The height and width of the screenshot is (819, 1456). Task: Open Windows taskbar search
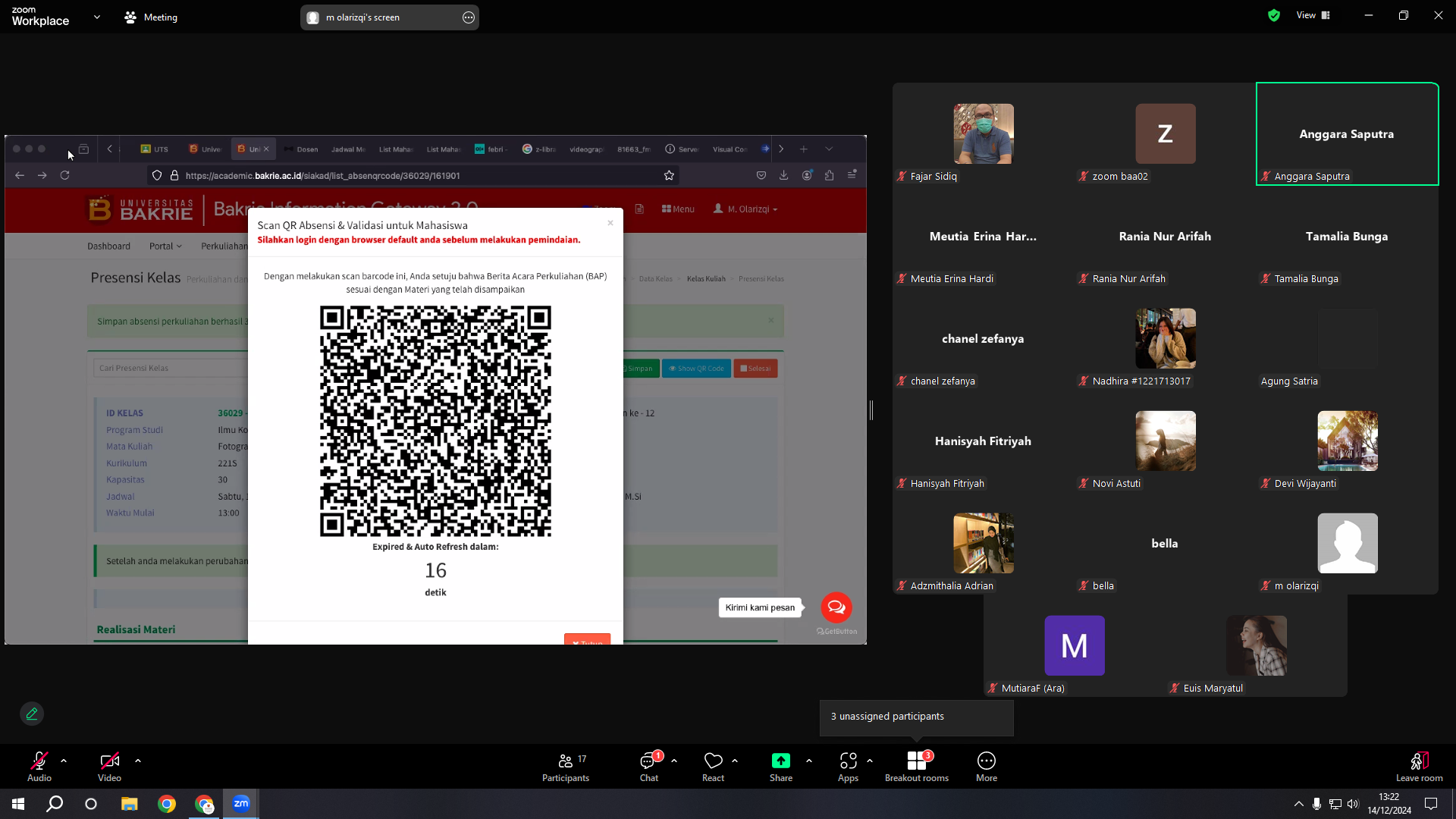[55, 804]
